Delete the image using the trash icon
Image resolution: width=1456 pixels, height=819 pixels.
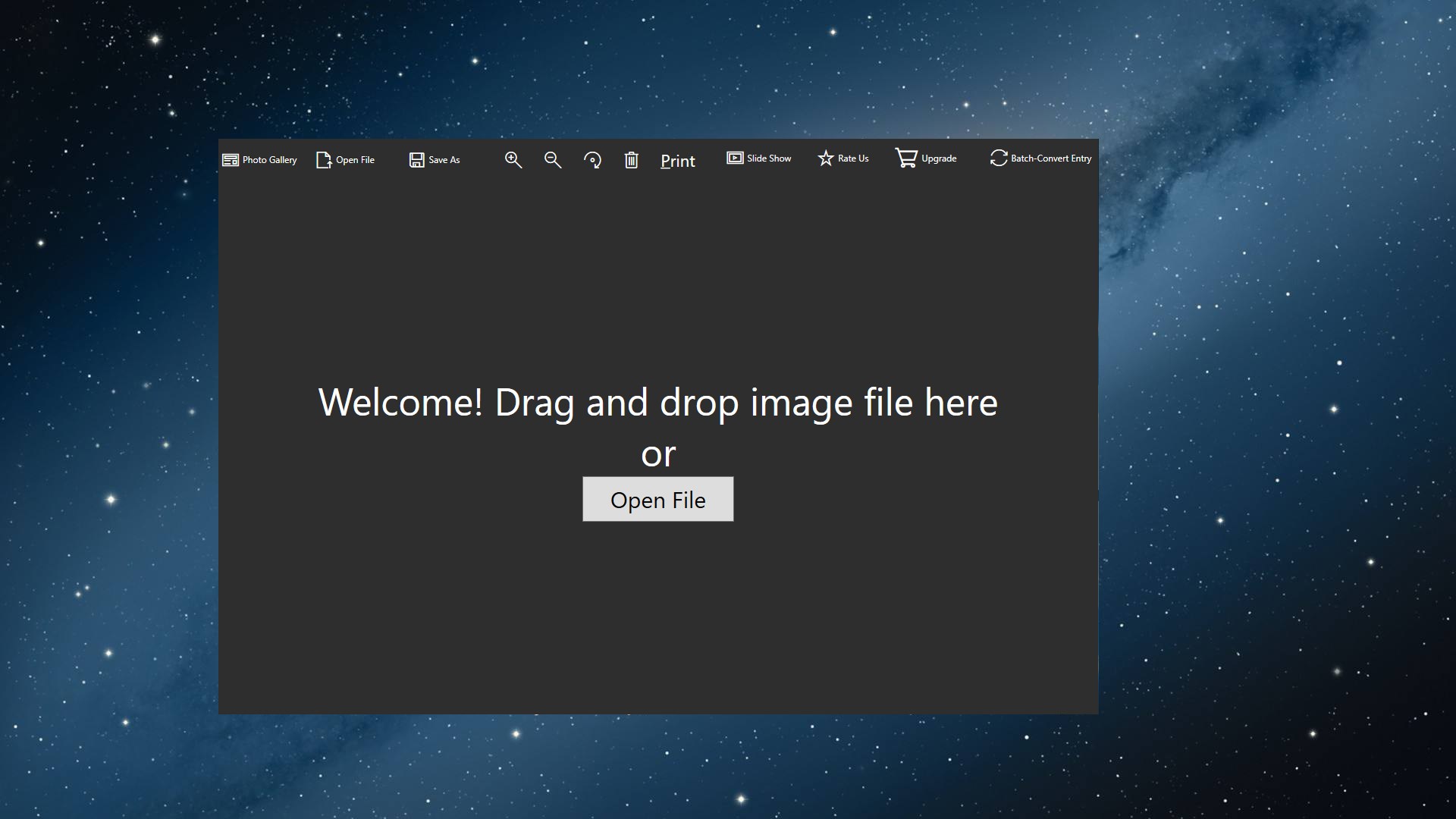click(x=631, y=159)
